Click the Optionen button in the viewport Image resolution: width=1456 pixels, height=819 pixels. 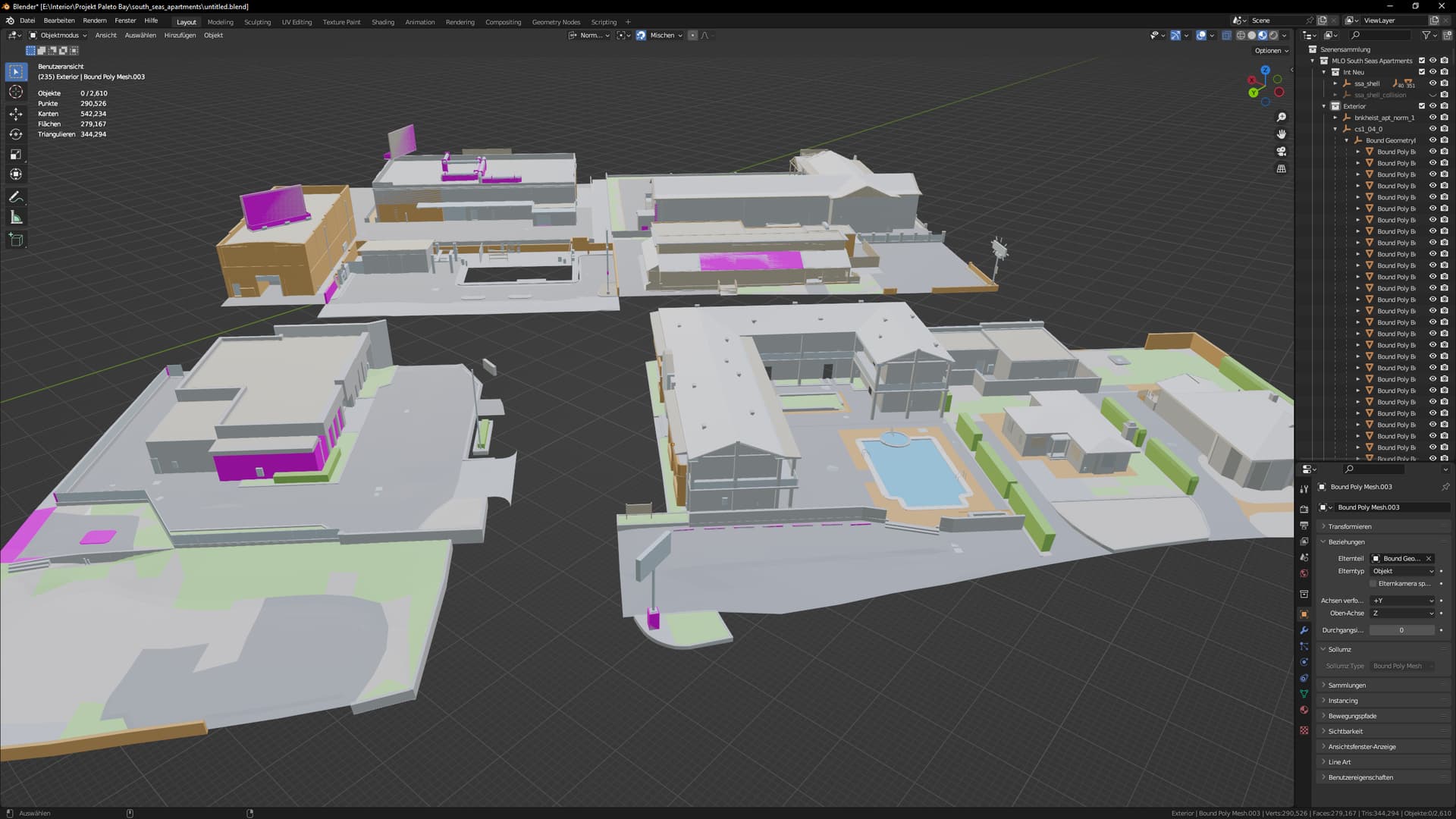click(x=1271, y=51)
